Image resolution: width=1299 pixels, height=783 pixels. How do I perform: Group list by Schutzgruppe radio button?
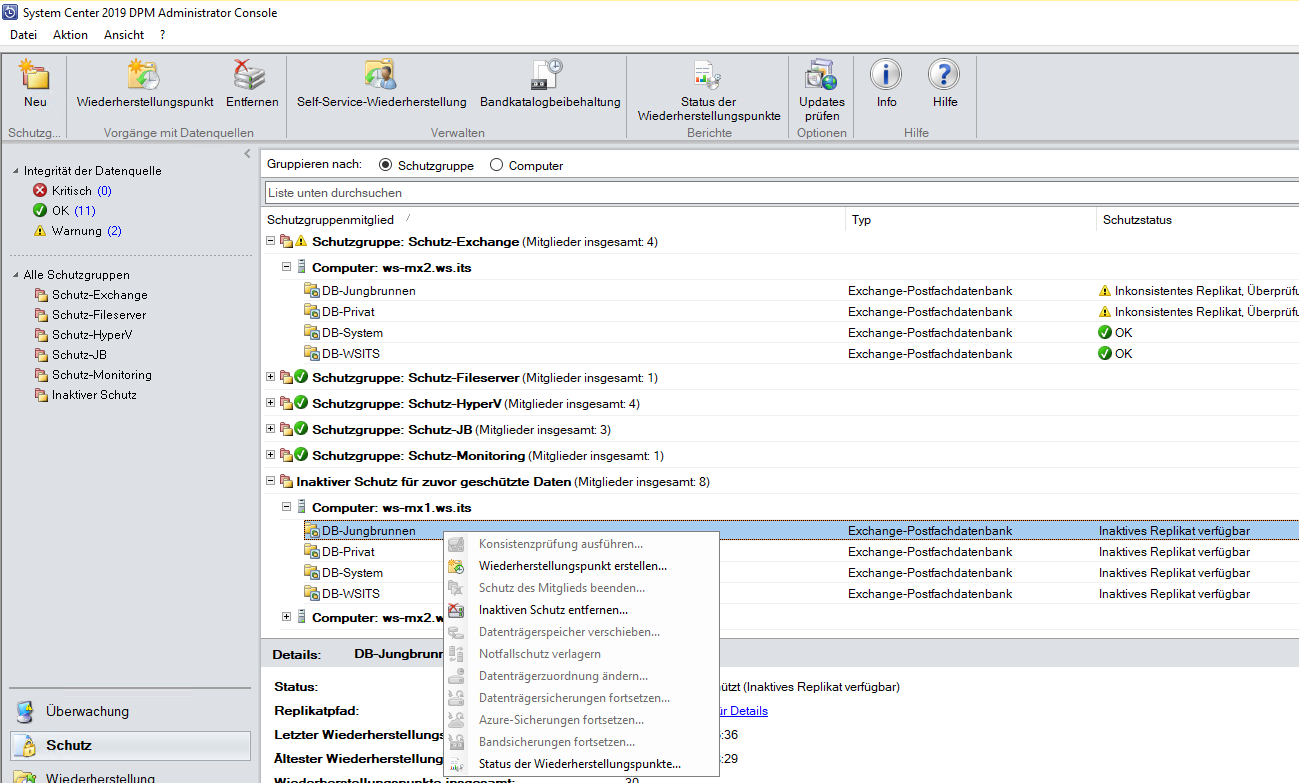pos(386,165)
